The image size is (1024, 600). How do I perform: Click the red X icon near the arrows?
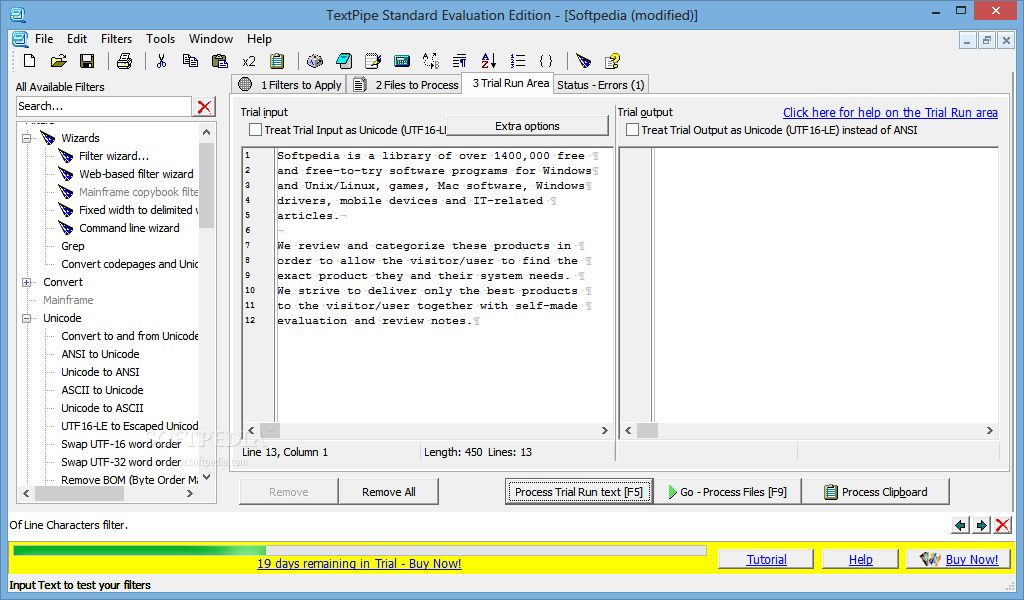tap(1003, 525)
